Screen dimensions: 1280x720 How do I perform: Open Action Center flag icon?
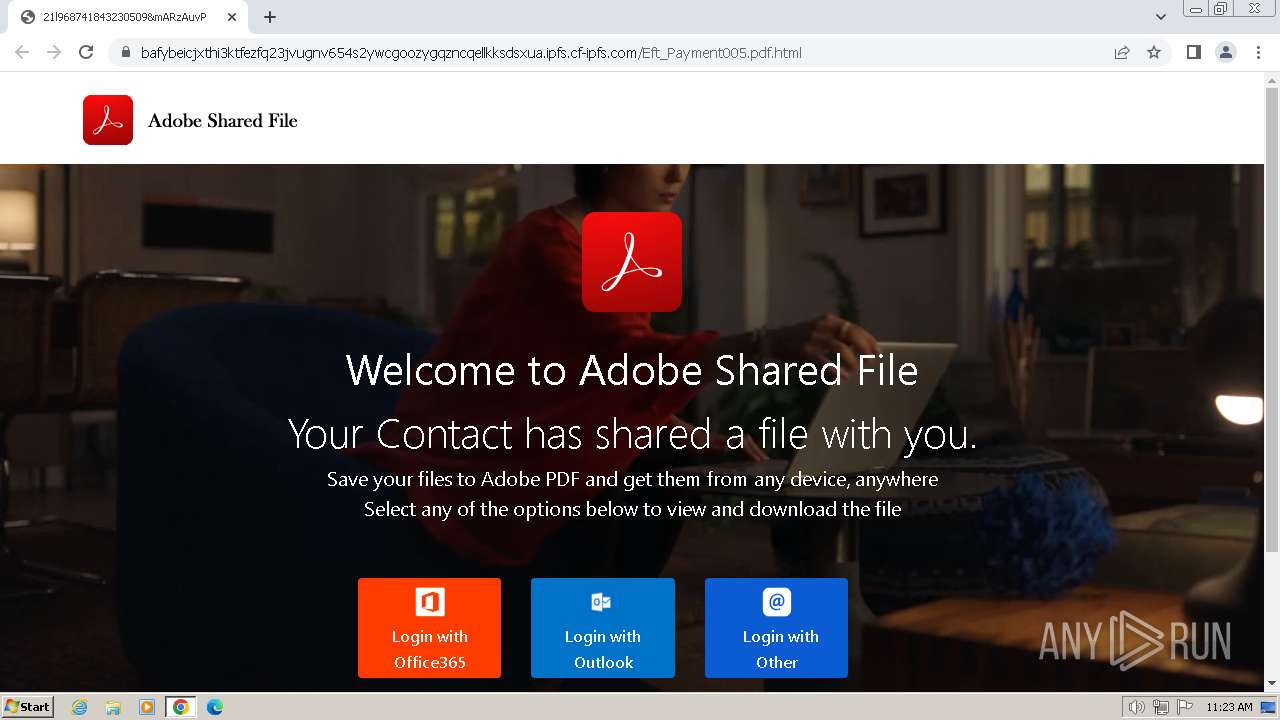click(x=1185, y=707)
